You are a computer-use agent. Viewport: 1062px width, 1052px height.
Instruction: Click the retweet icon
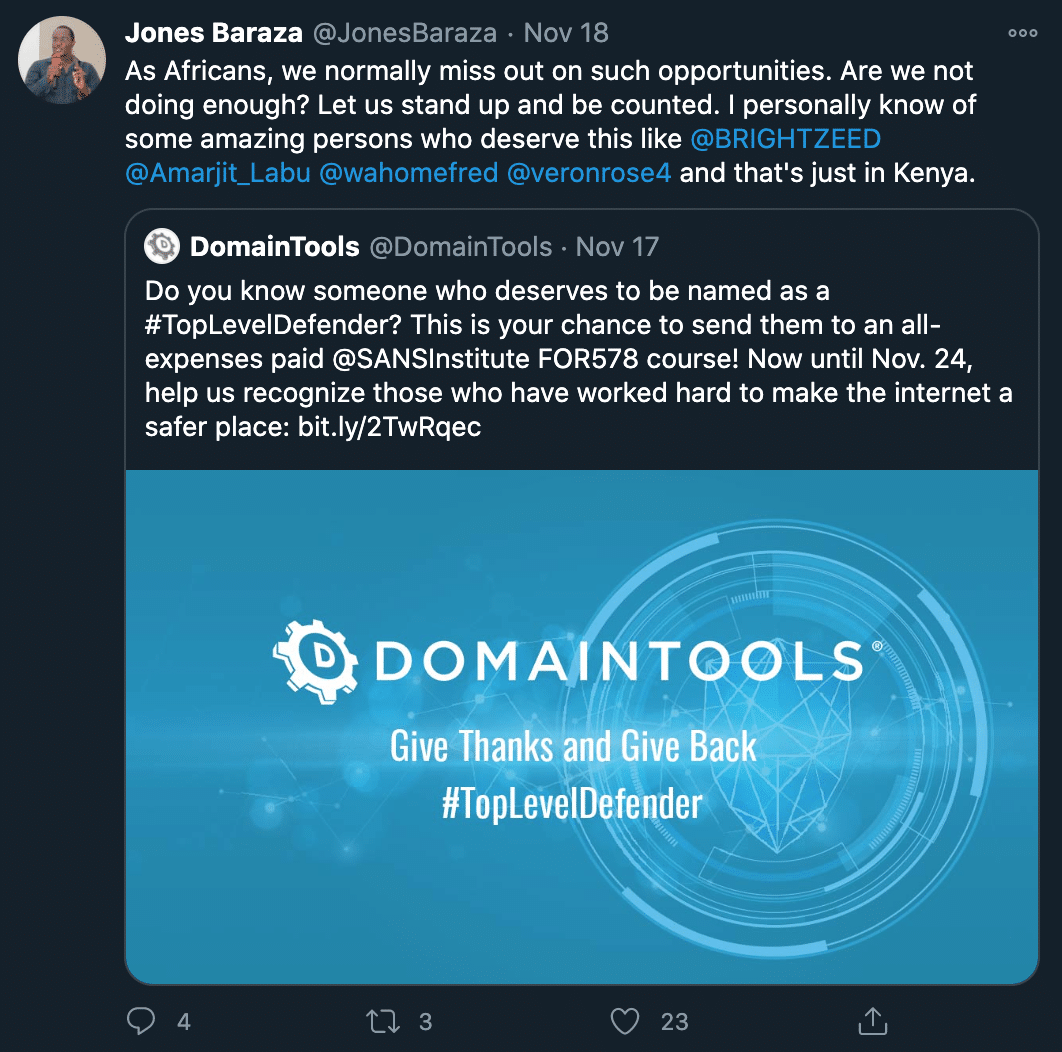(381, 1021)
